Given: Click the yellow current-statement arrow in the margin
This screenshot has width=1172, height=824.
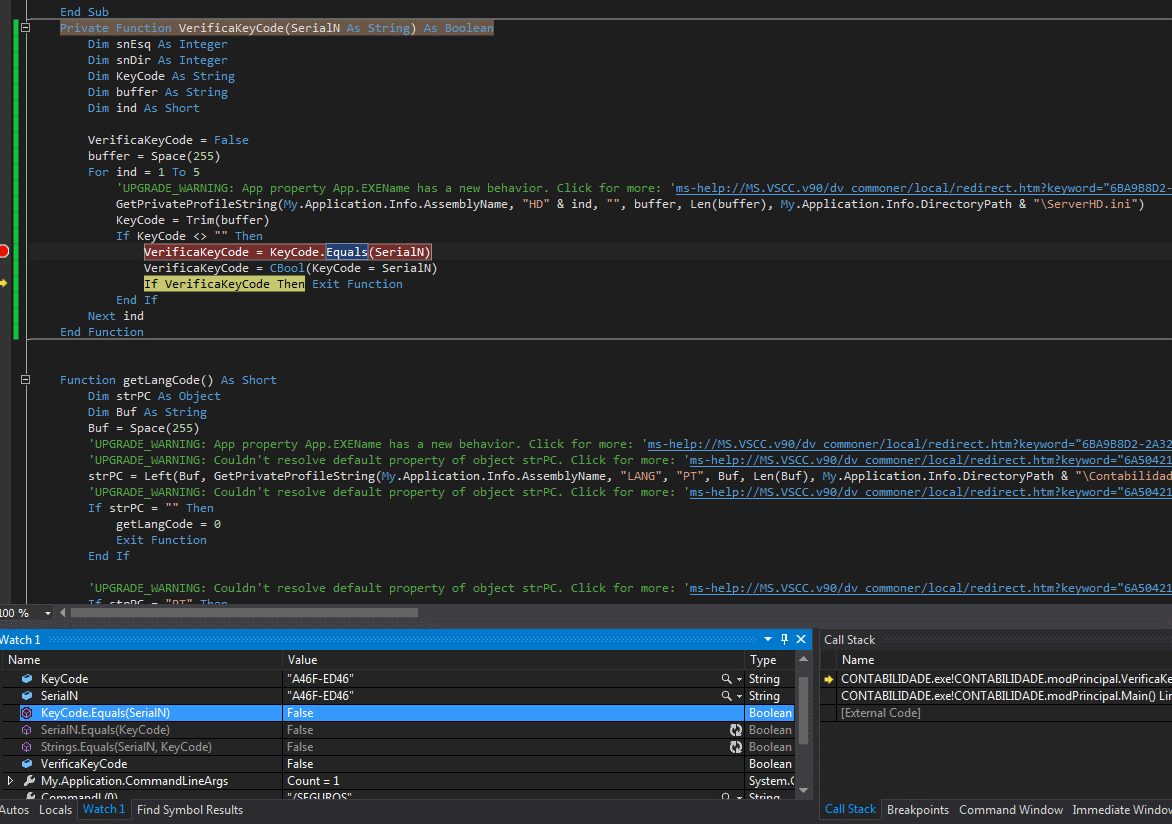Looking at the screenshot, I should point(4,284).
